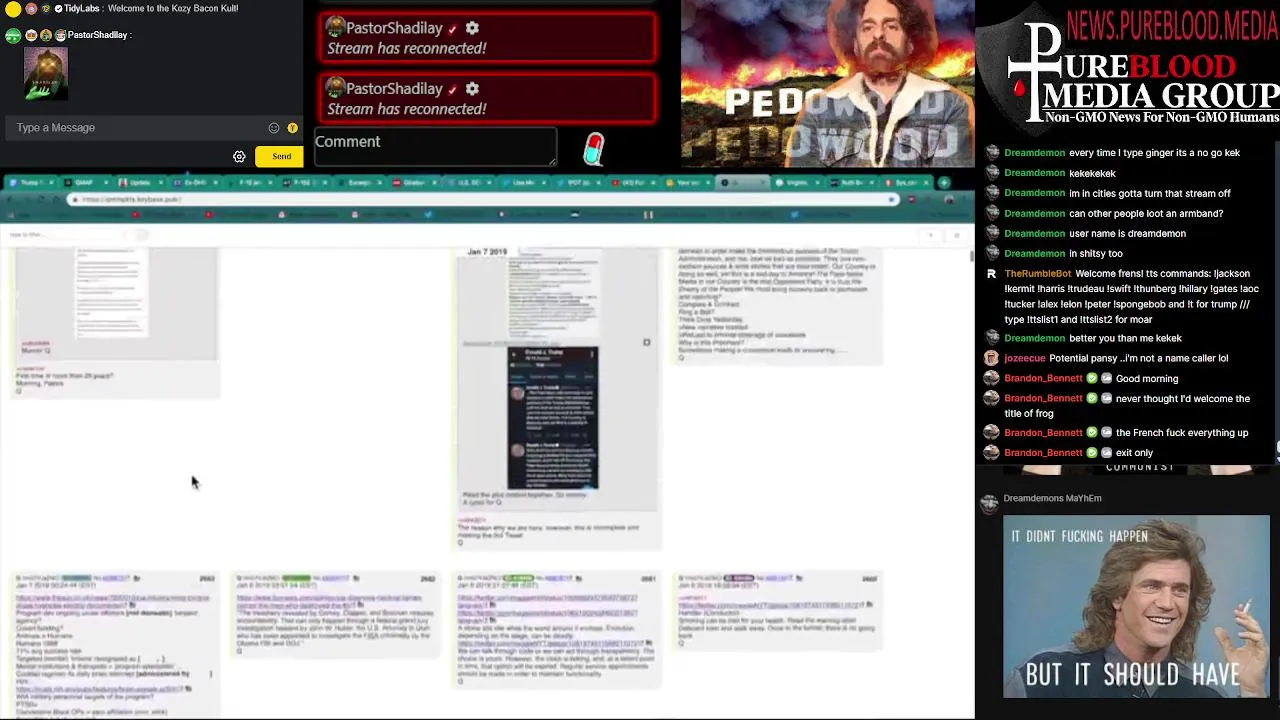Click PastorShadilay avatar in first reconnected message
This screenshot has width=1280, height=720.
tap(336, 28)
